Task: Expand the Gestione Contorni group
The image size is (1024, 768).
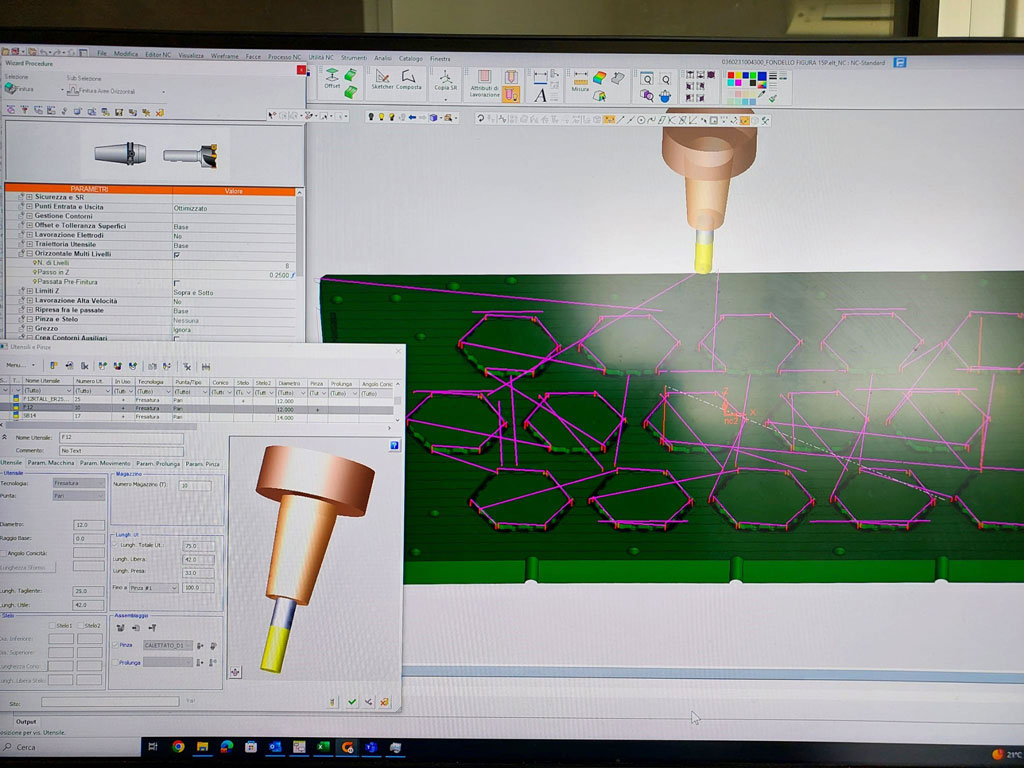Action: [x=29, y=216]
